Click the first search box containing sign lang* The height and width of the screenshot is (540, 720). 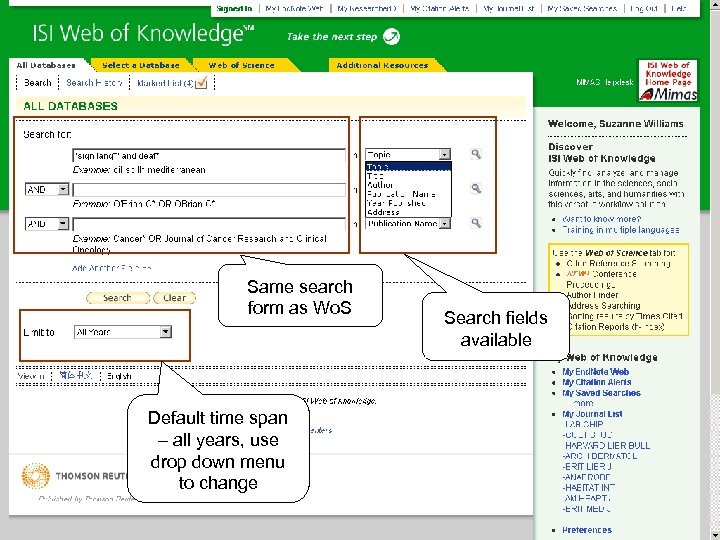tap(209, 156)
